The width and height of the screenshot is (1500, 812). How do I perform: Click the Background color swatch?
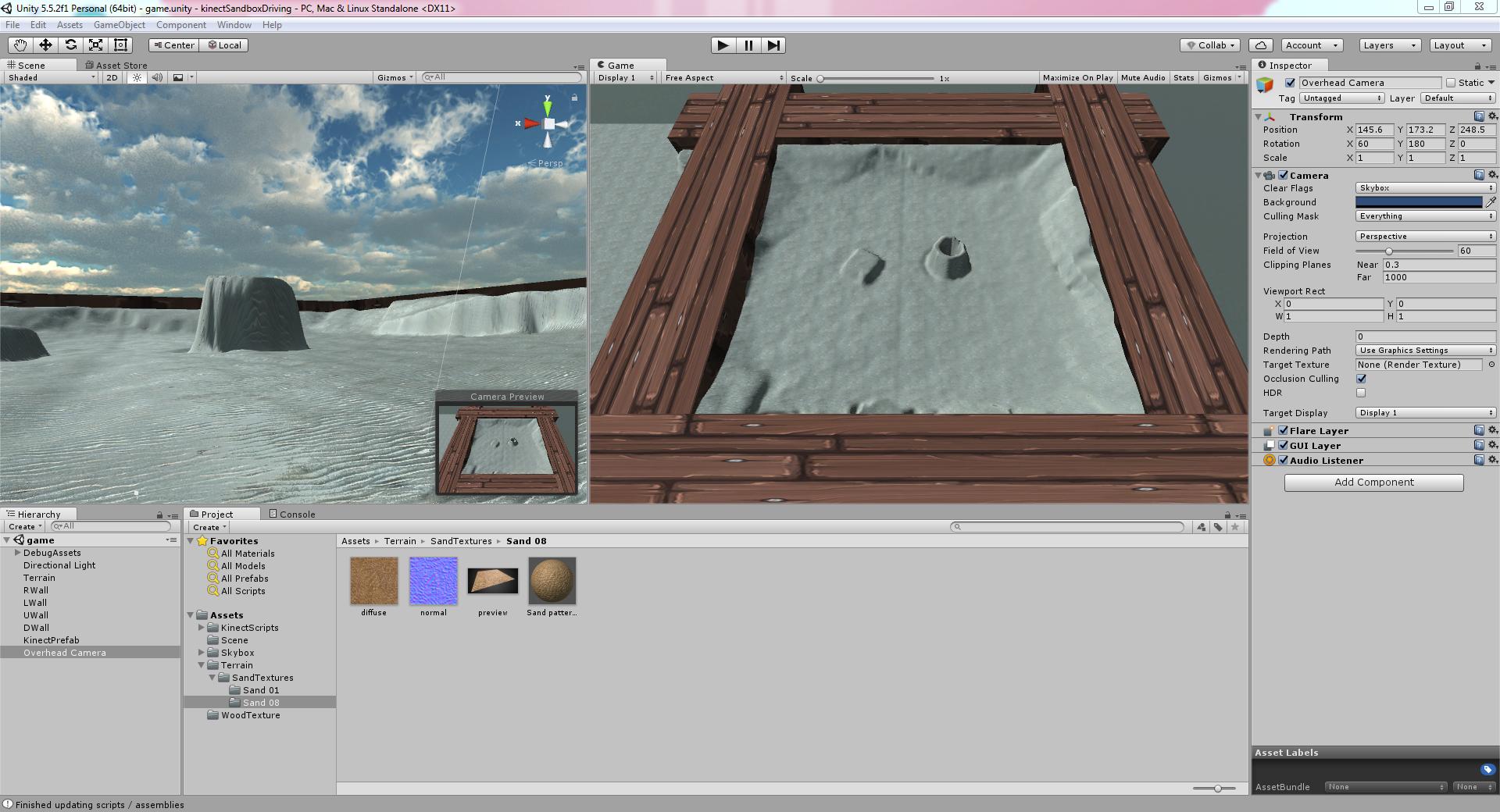click(x=1419, y=202)
